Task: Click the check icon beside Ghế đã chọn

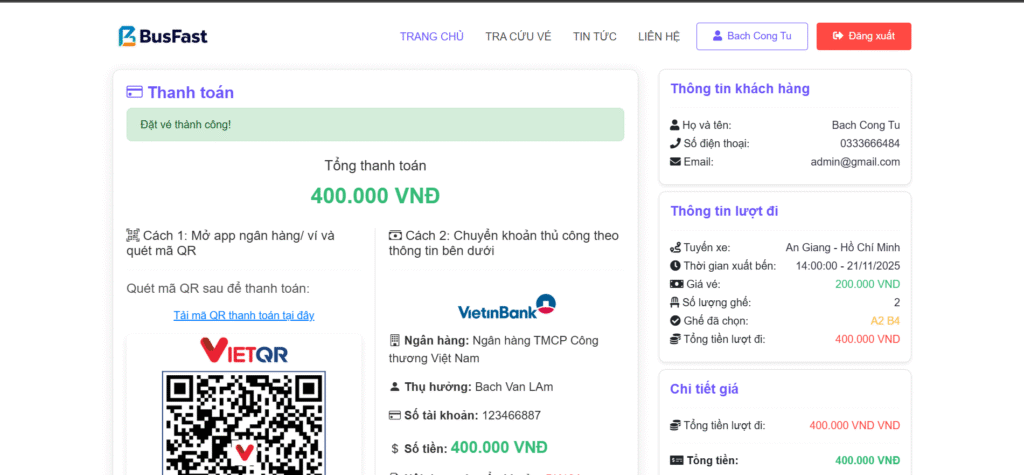Action: coord(675,321)
